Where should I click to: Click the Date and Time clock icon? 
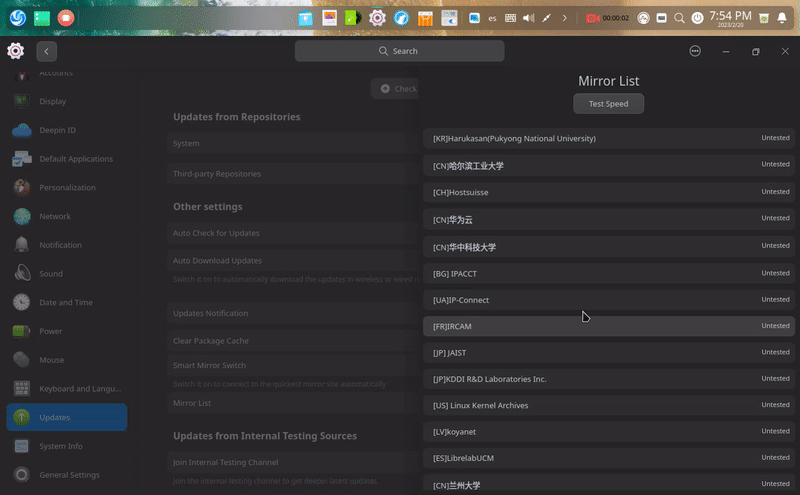click(x=21, y=302)
